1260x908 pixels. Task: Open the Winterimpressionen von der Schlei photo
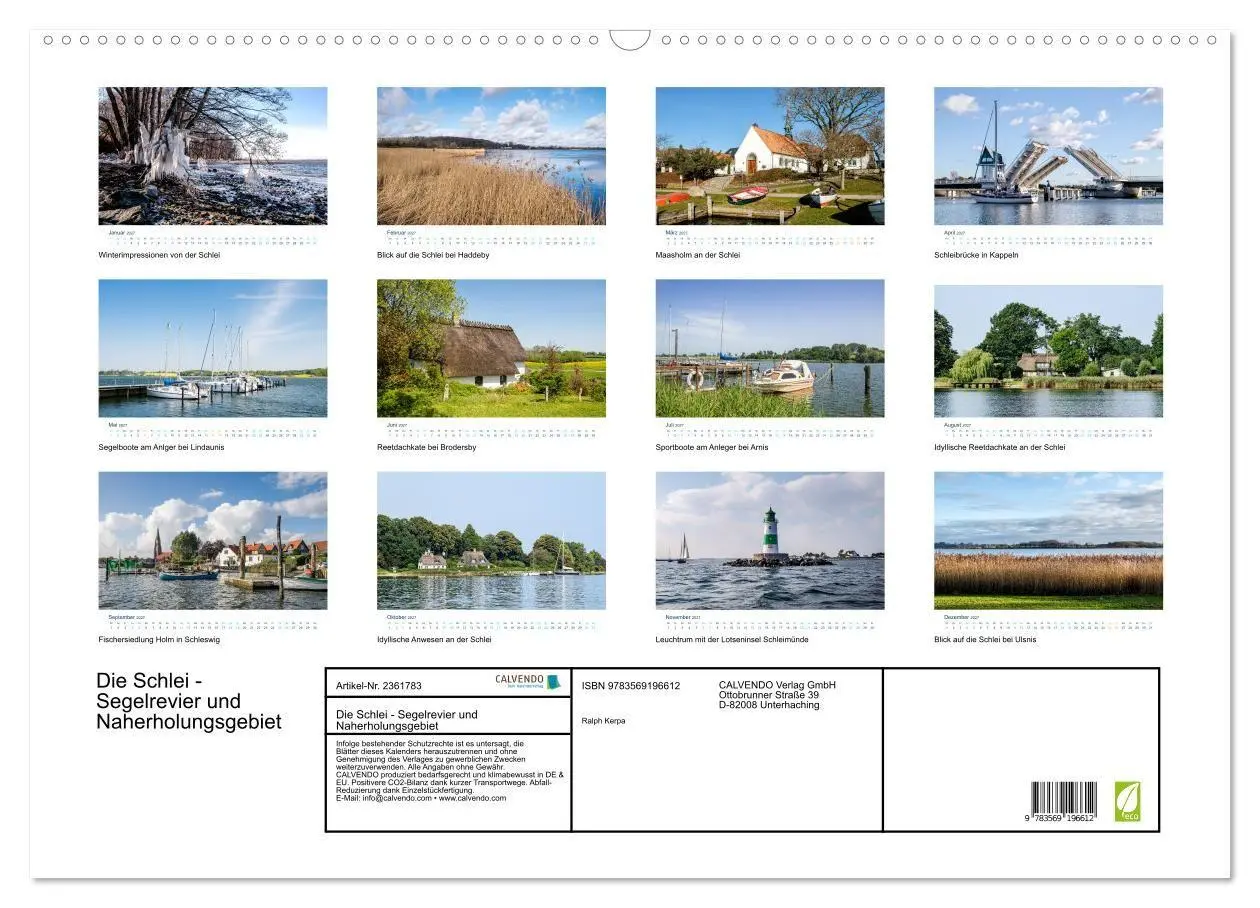pos(213,156)
